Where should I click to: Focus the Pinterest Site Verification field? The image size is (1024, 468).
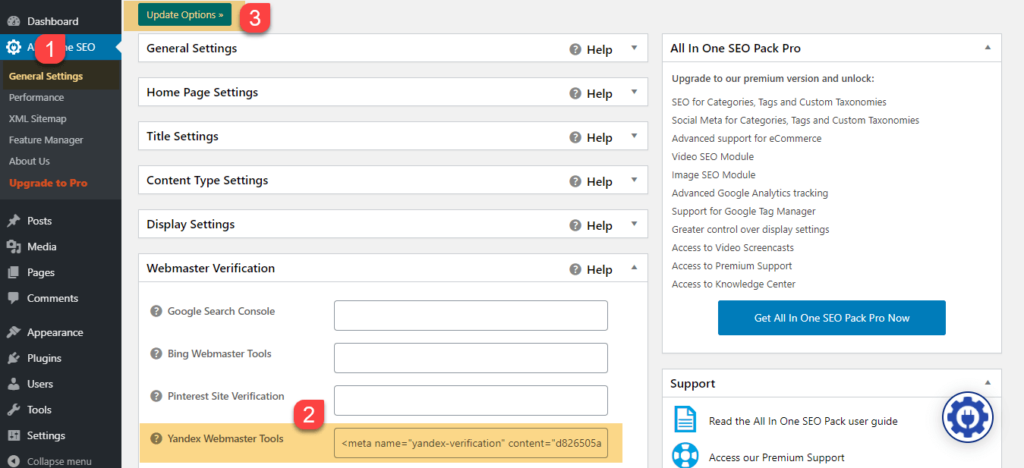tap(471, 400)
